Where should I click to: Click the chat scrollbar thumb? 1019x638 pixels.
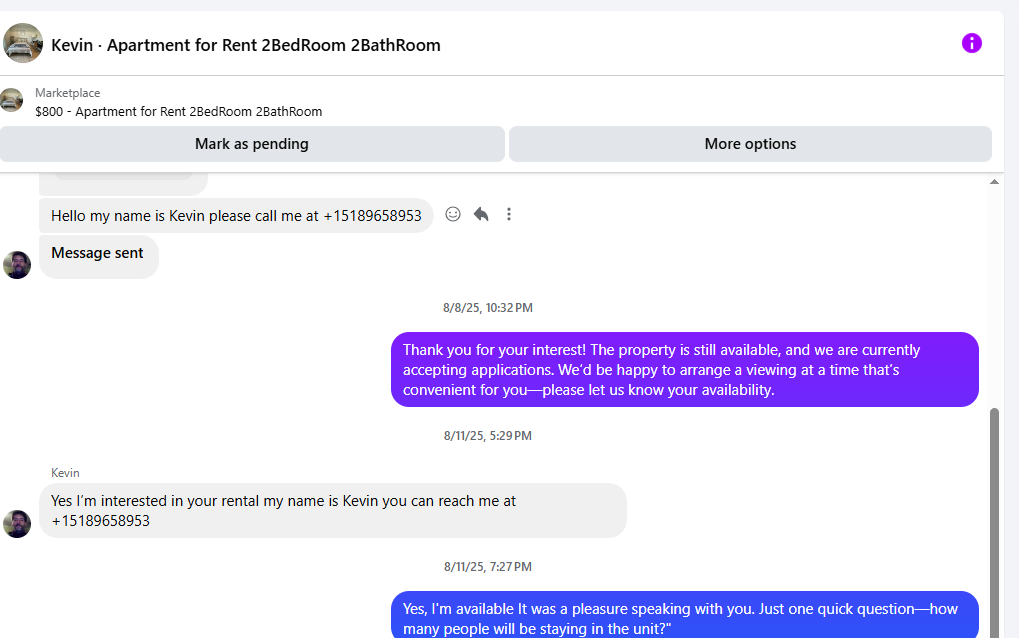994,520
